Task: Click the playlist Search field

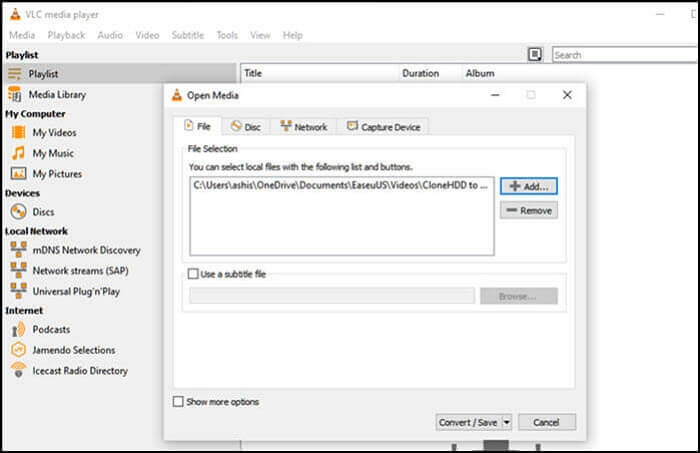Action: point(625,55)
